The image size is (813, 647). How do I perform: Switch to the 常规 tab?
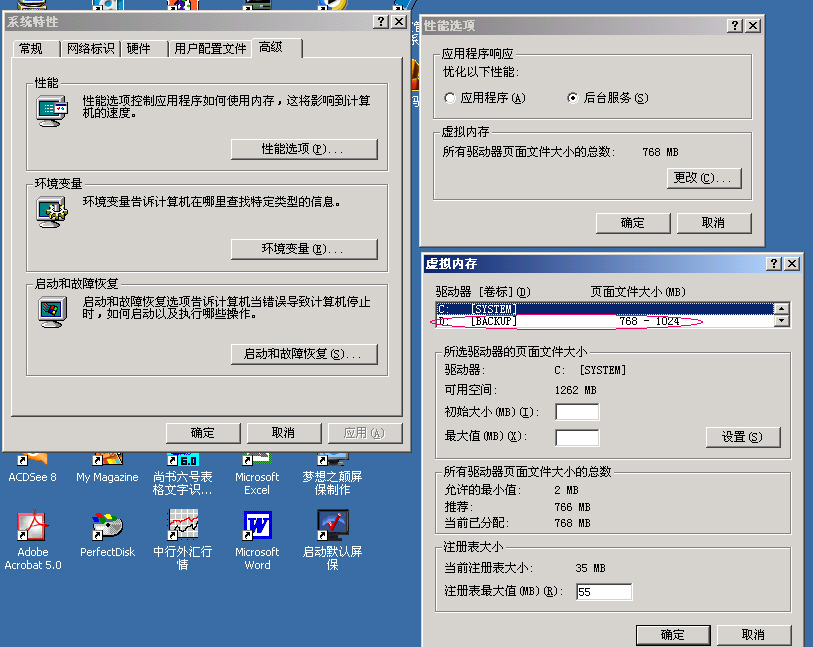pos(36,49)
